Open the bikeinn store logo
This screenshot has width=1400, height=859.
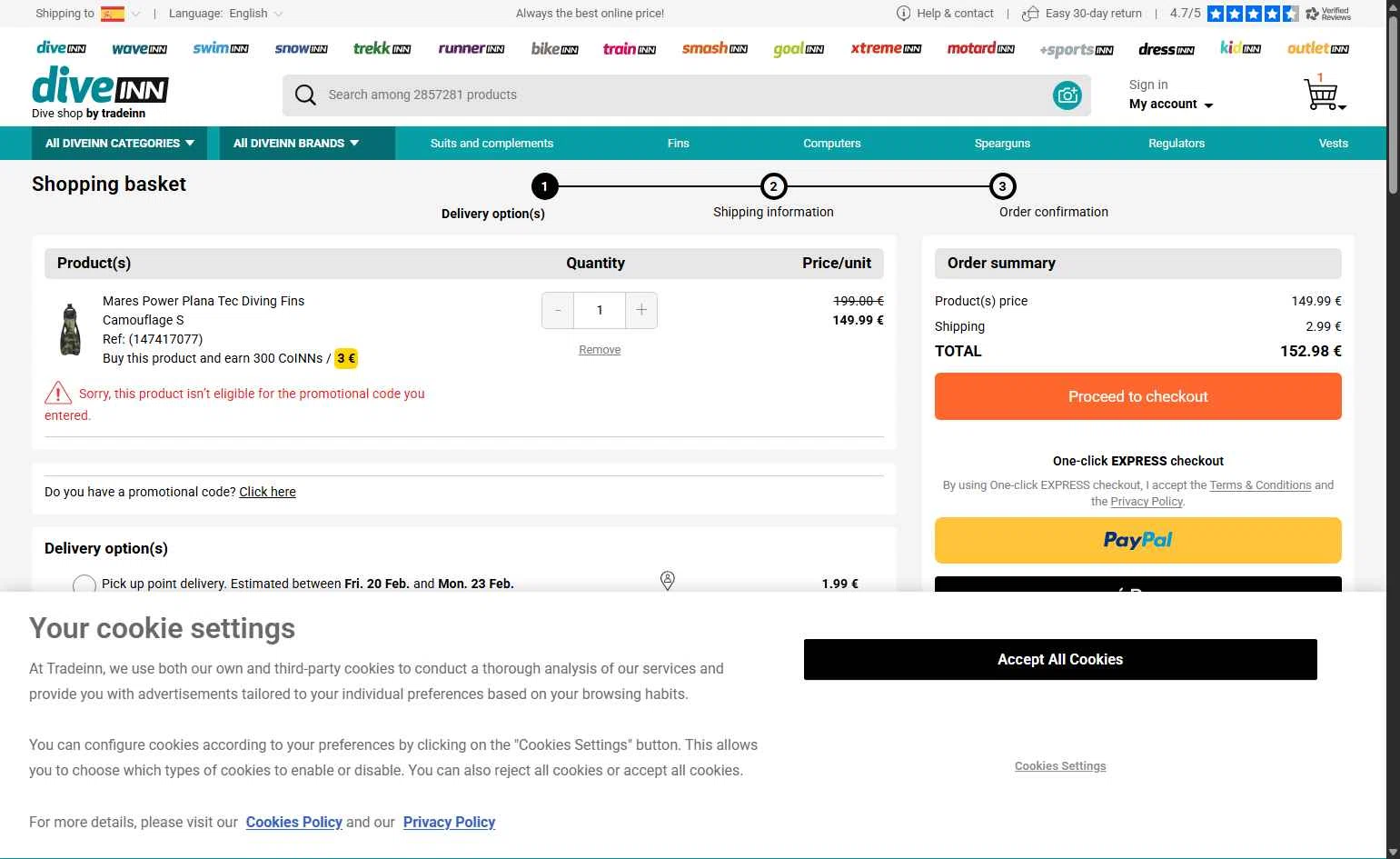point(555,48)
